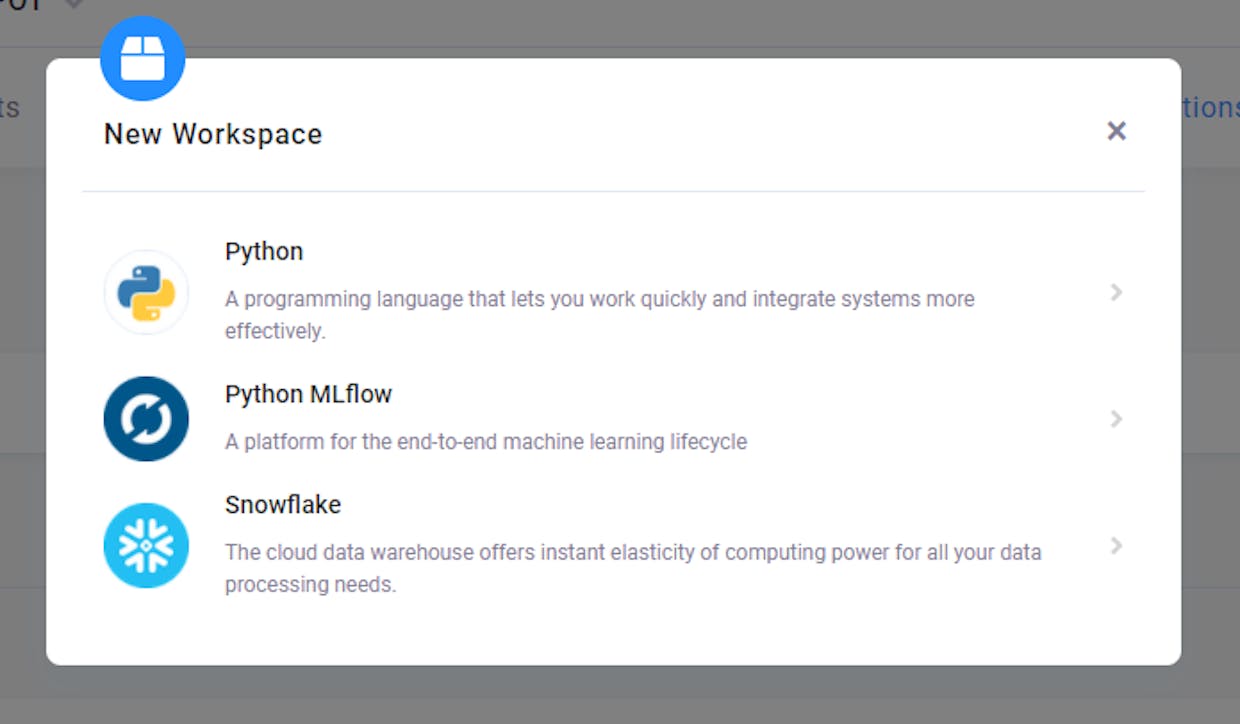Image resolution: width=1240 pixels, height=724 pixels.
Task: Click the Snowflake logo icon
Action: [146, 545]
